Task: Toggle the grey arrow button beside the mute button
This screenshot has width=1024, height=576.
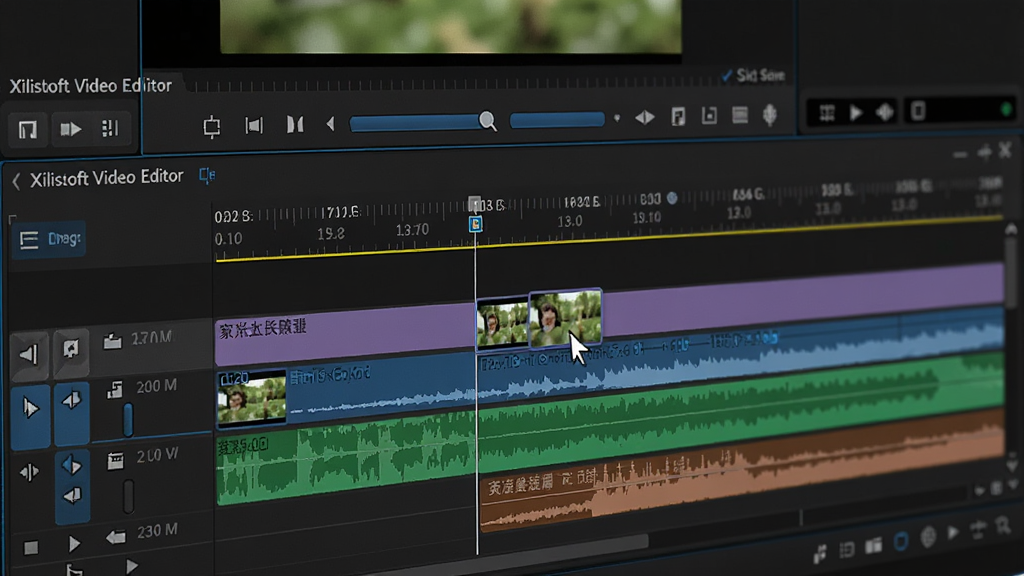Action: (x=71, y=350)
